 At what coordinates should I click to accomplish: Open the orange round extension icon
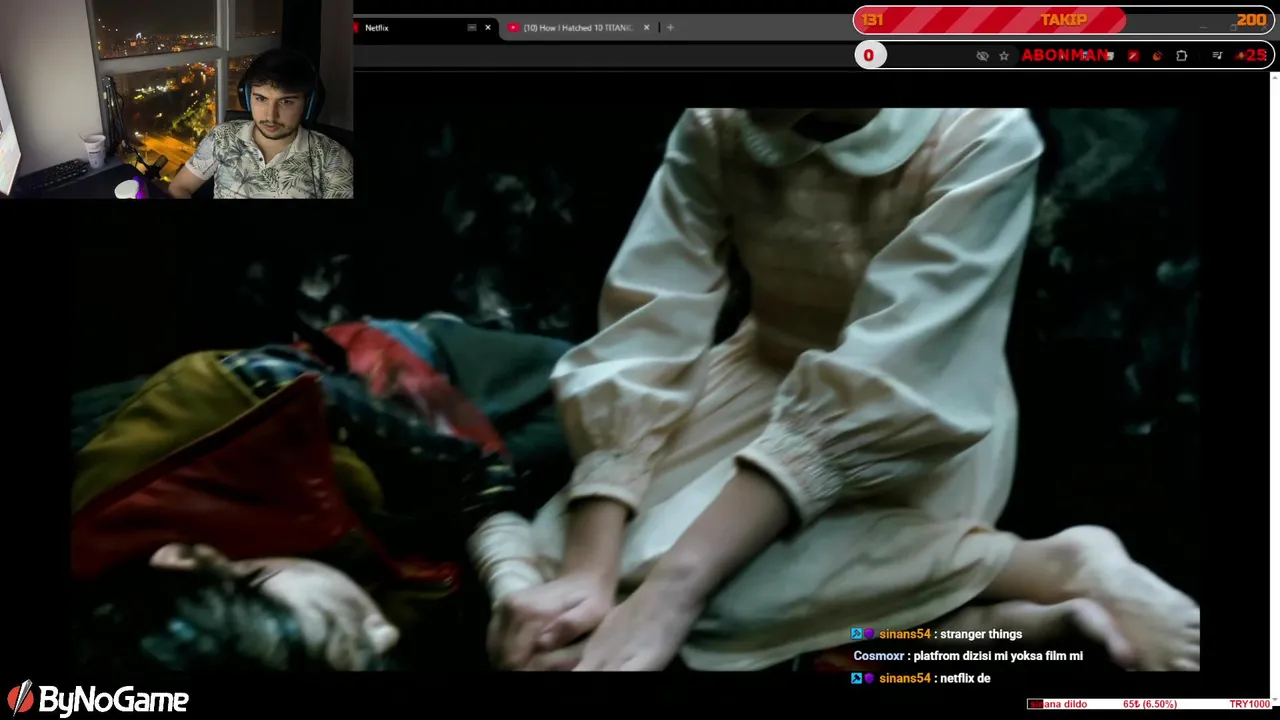click(1157, 56)
